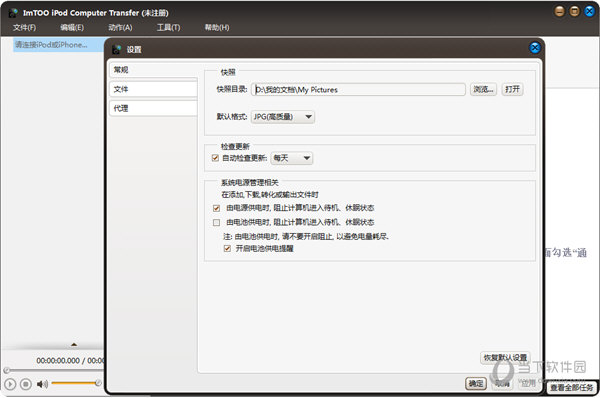Open the 帮助(H) menu
This screenshot has width=600, height=398.
217,28
